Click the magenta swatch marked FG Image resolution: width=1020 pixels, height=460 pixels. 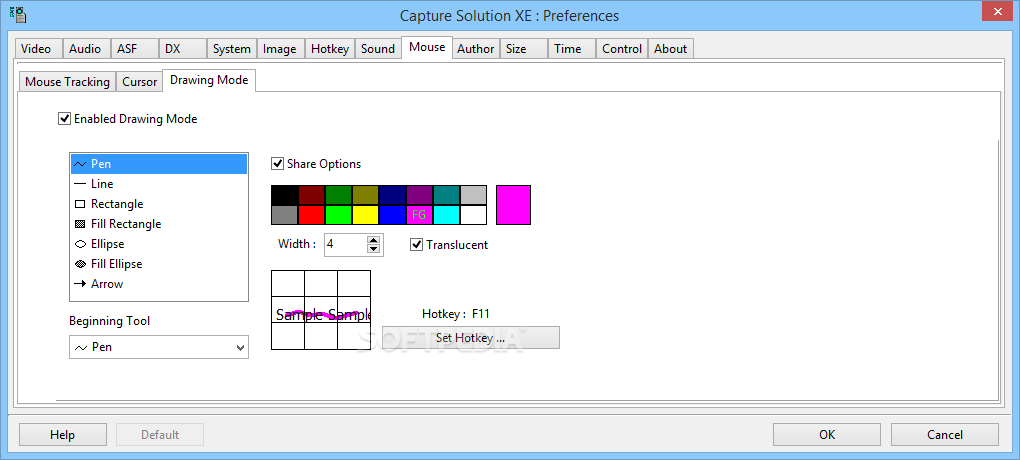tap(420, 215)
